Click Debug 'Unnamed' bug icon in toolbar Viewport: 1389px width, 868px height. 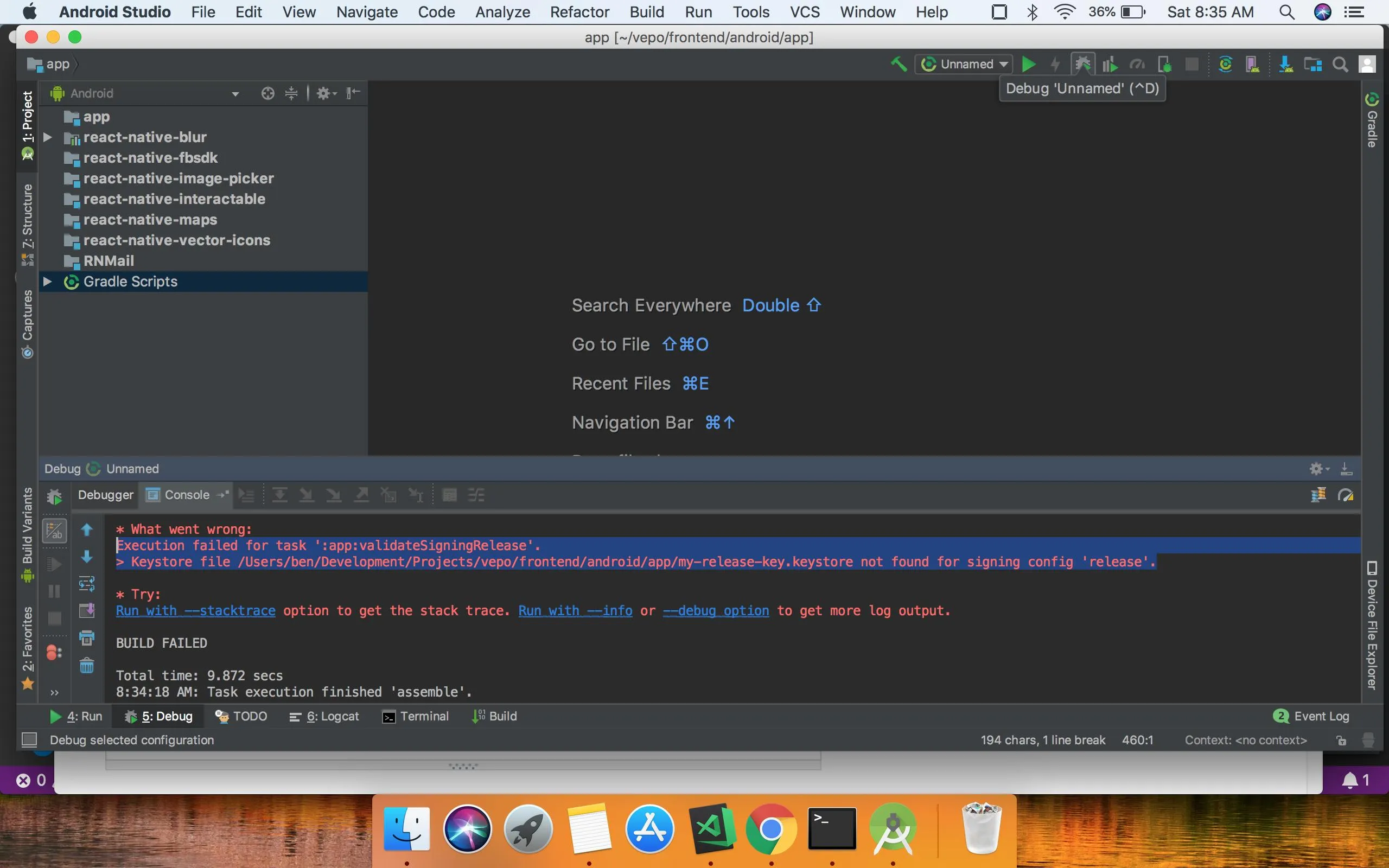[x=1082, y=65]
